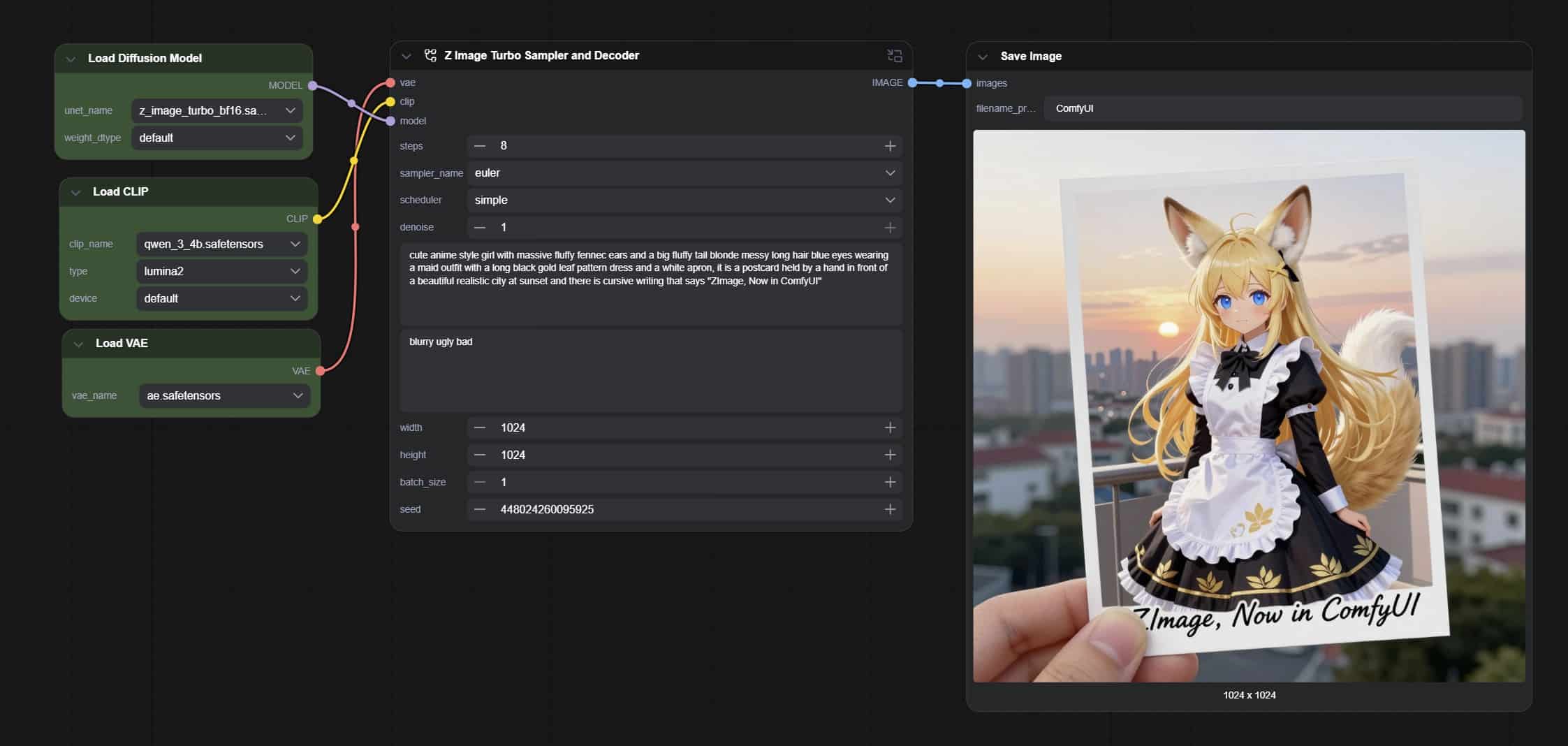Increment the seed value
Screen dimensions: 1568x746
(890, 509)
